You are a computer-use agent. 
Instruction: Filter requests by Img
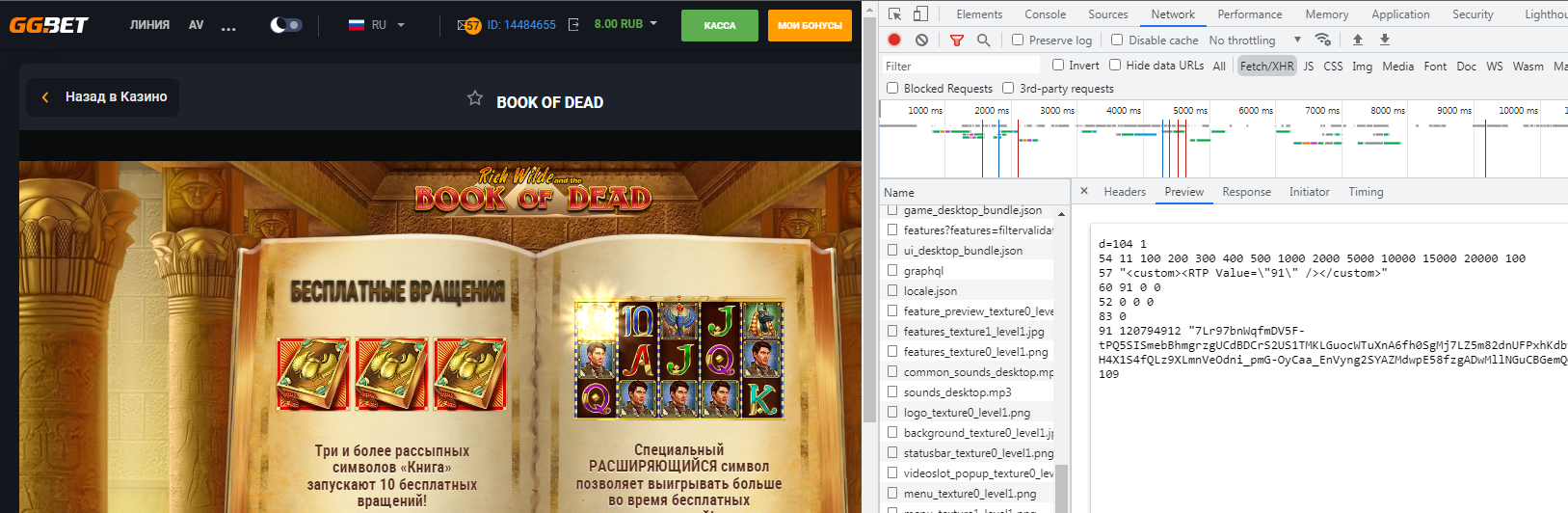coord(1362,66)
